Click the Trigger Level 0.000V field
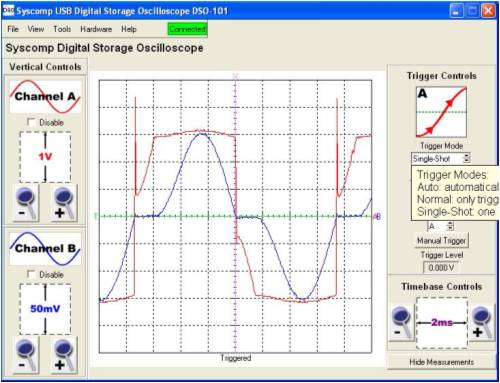The height and width of the screenshot is (383, 500). [441, 268]
